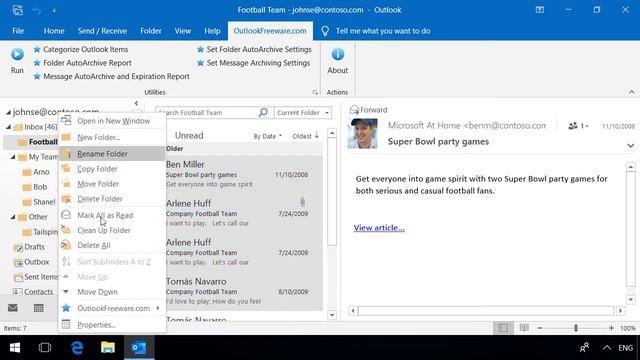
Task: Click the Forward icon in reading pane
Action: pos(354,110)
